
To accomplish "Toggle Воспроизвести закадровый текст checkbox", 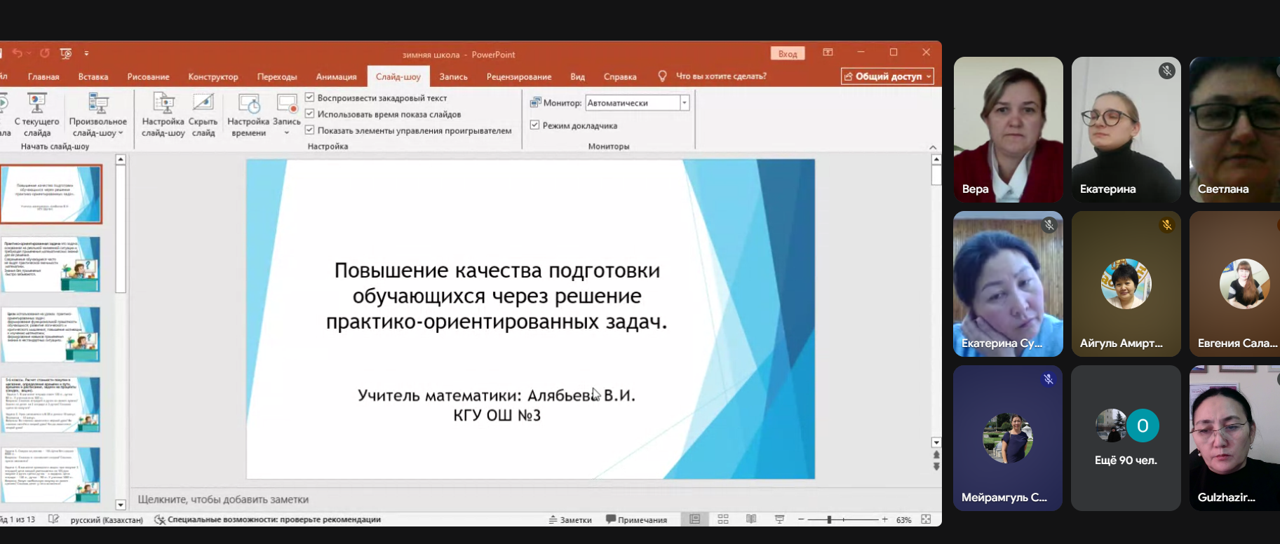I will [310, 98].
